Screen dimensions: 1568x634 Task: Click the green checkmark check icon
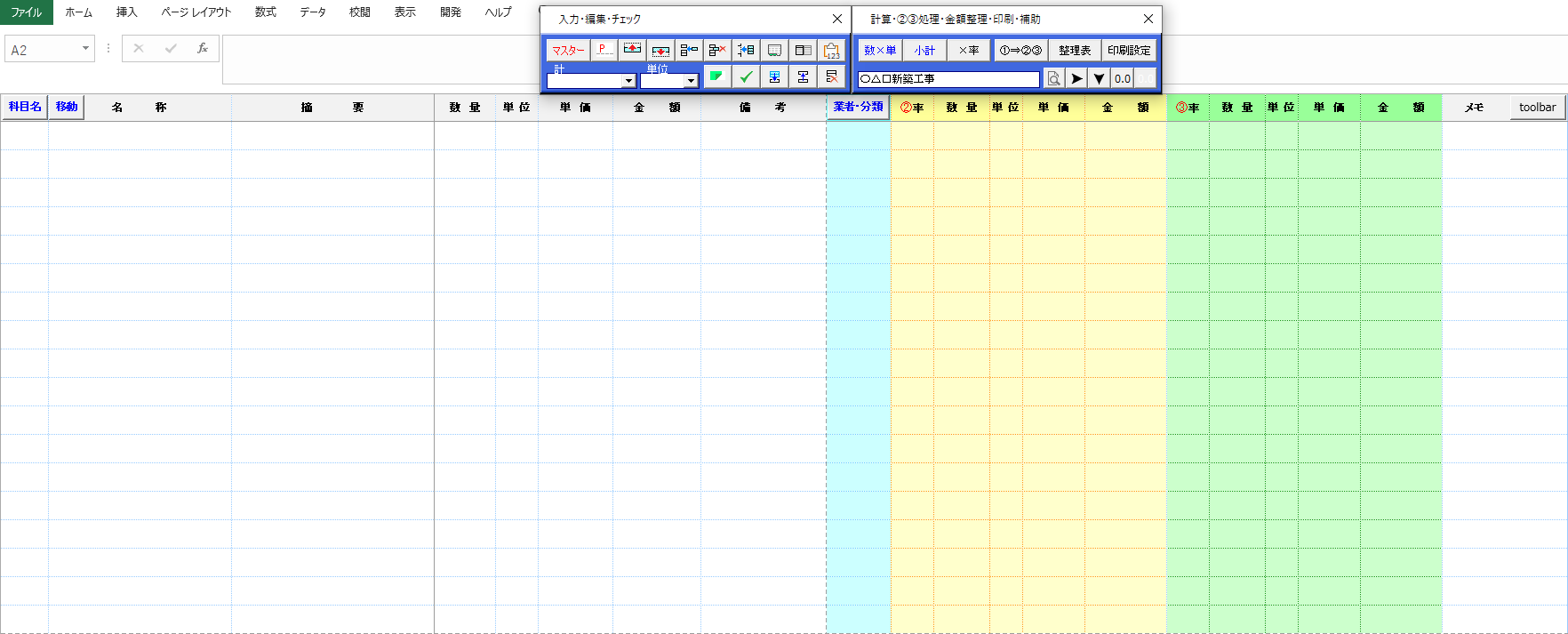(746, 77)
